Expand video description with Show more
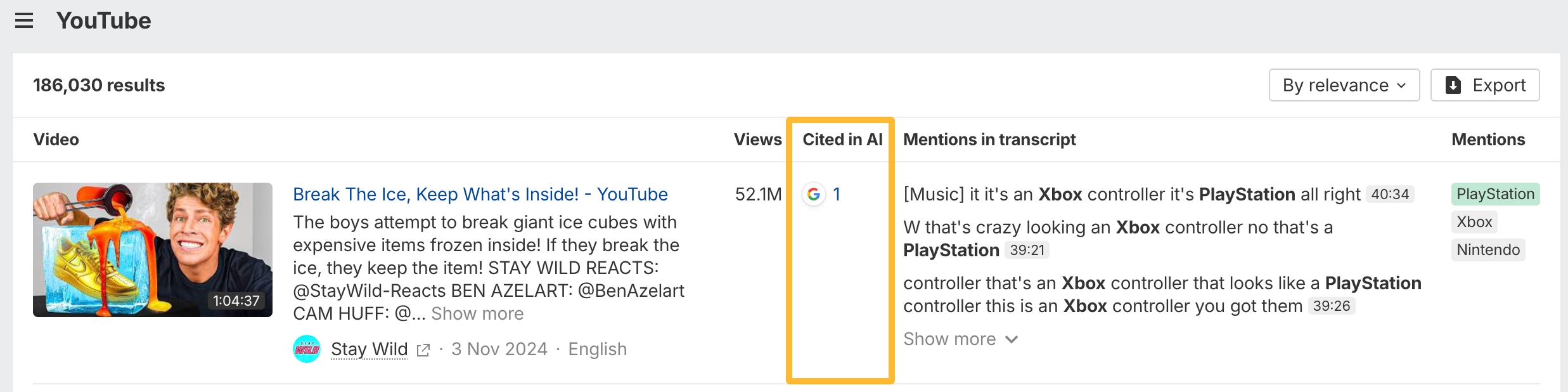 pyautogui.click(x=477, y=313)
